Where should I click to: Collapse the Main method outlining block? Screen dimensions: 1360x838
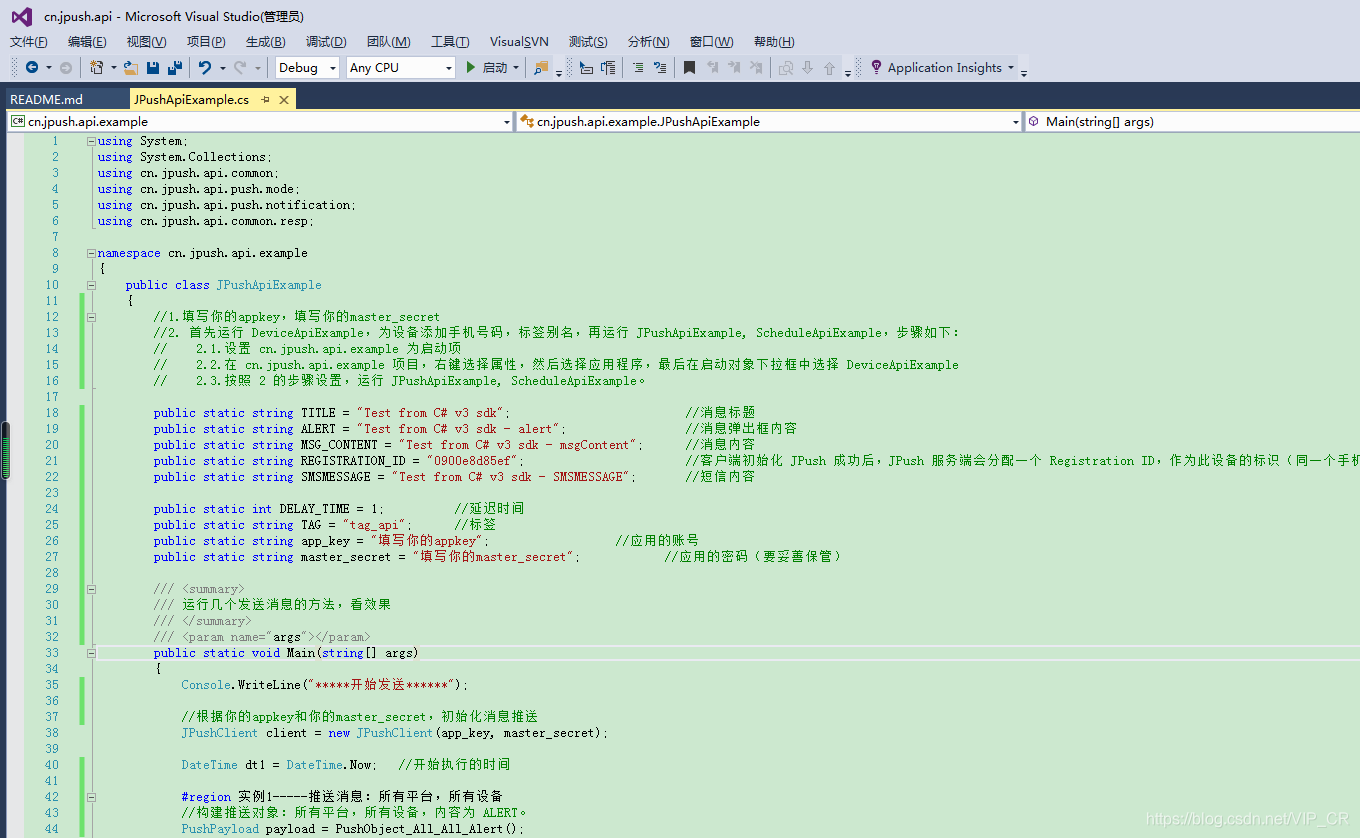tap(91, 653)
